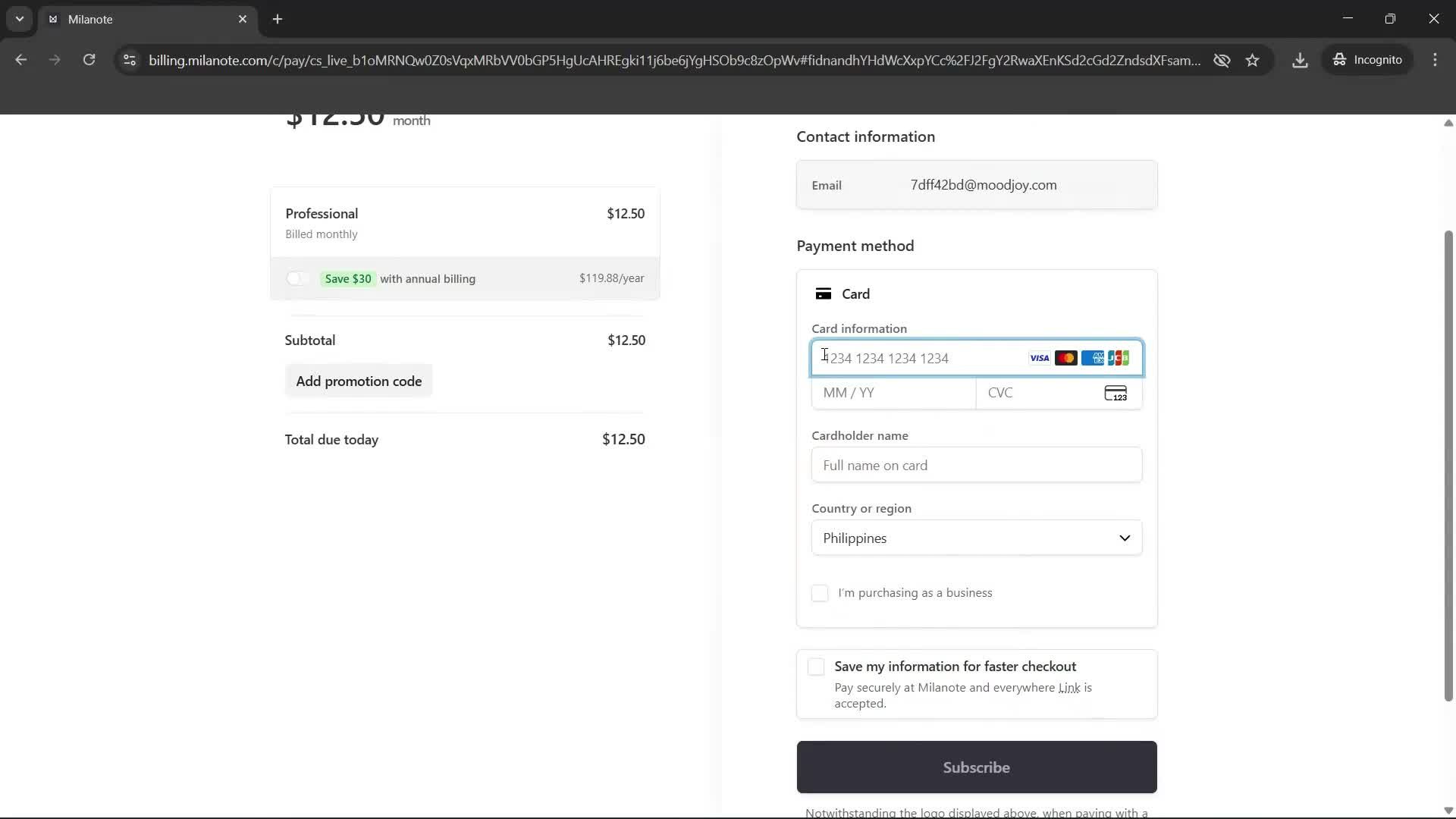Viewport: 1456px width, 819px height.
Task: Click the JCB card brand icon
Action: pyautogui.click(x=1119, y=357)
